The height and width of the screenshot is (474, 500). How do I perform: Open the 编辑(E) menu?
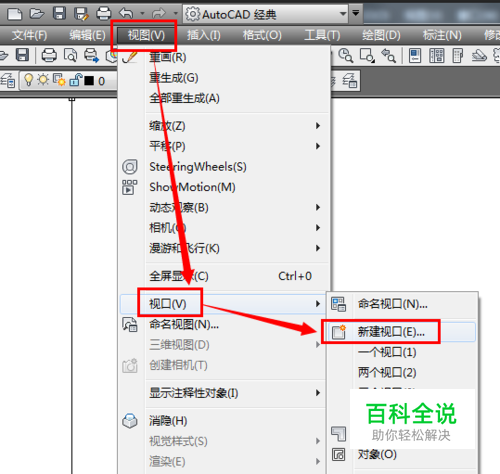pos(87,35)
